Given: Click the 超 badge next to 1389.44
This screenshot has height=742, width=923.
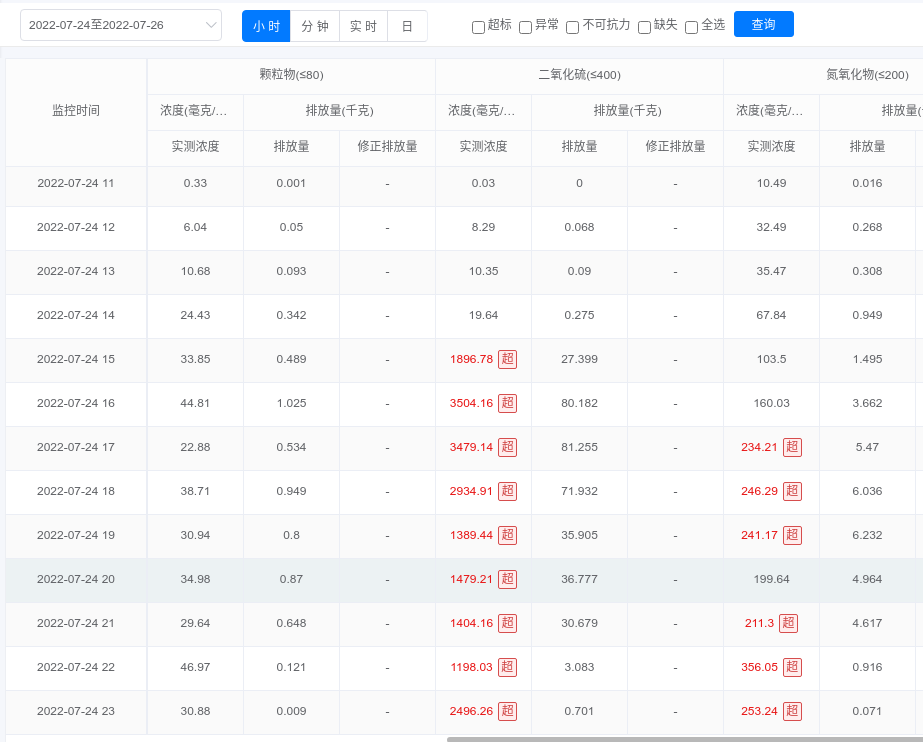Looking at the screenshot, I should click(x=507, y=535).
